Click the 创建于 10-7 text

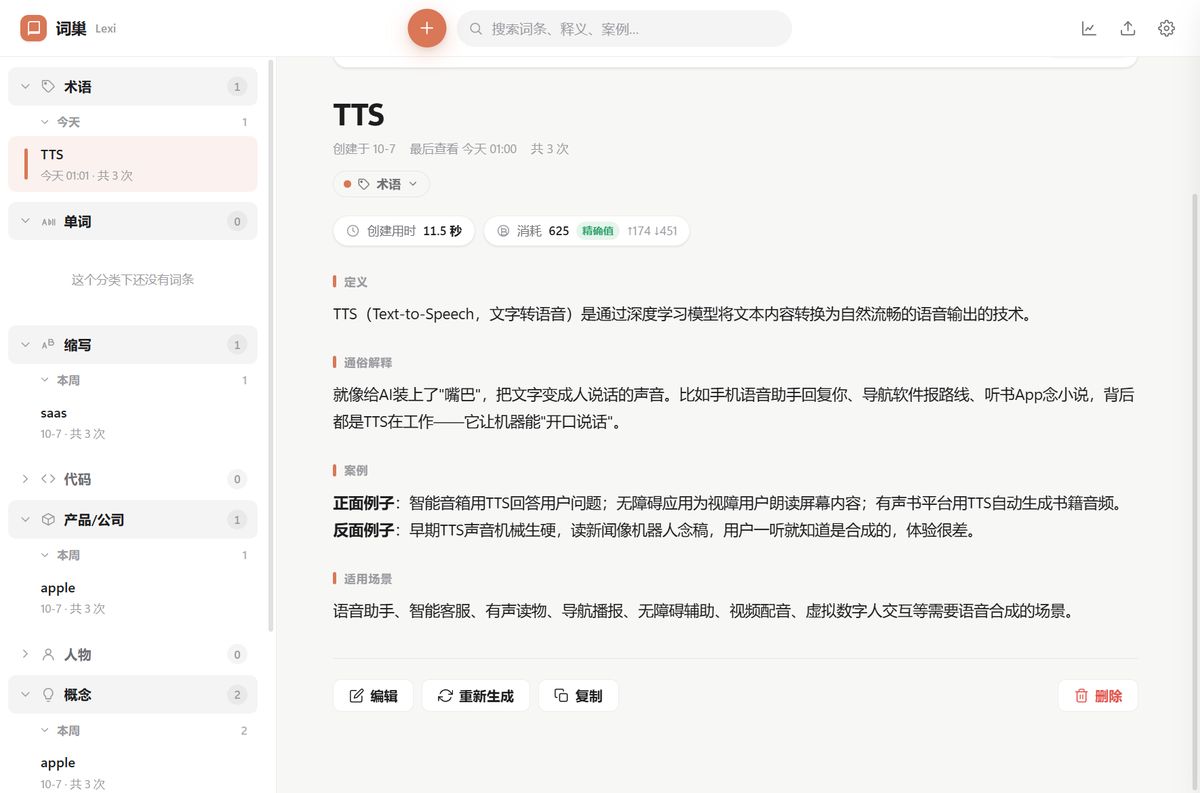coord(364,149)
